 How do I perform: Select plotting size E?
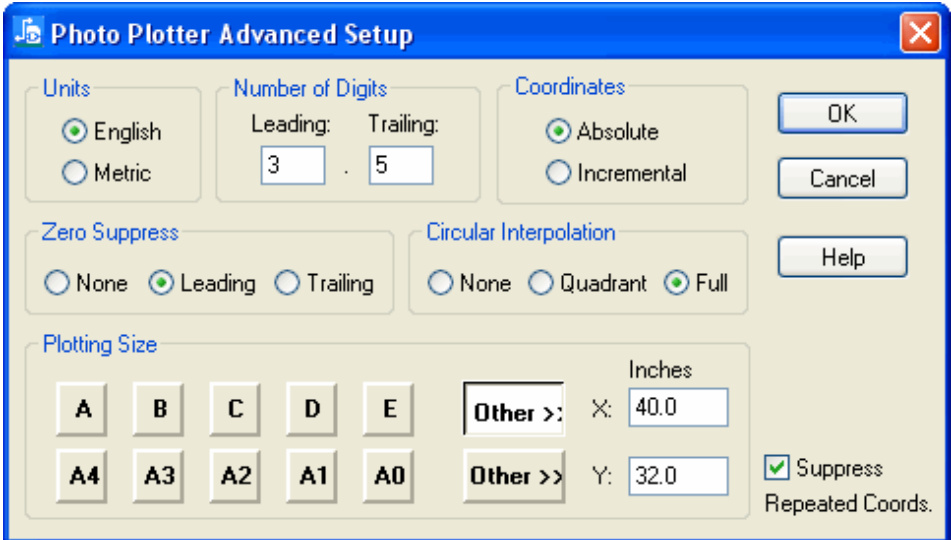[389, 410]
